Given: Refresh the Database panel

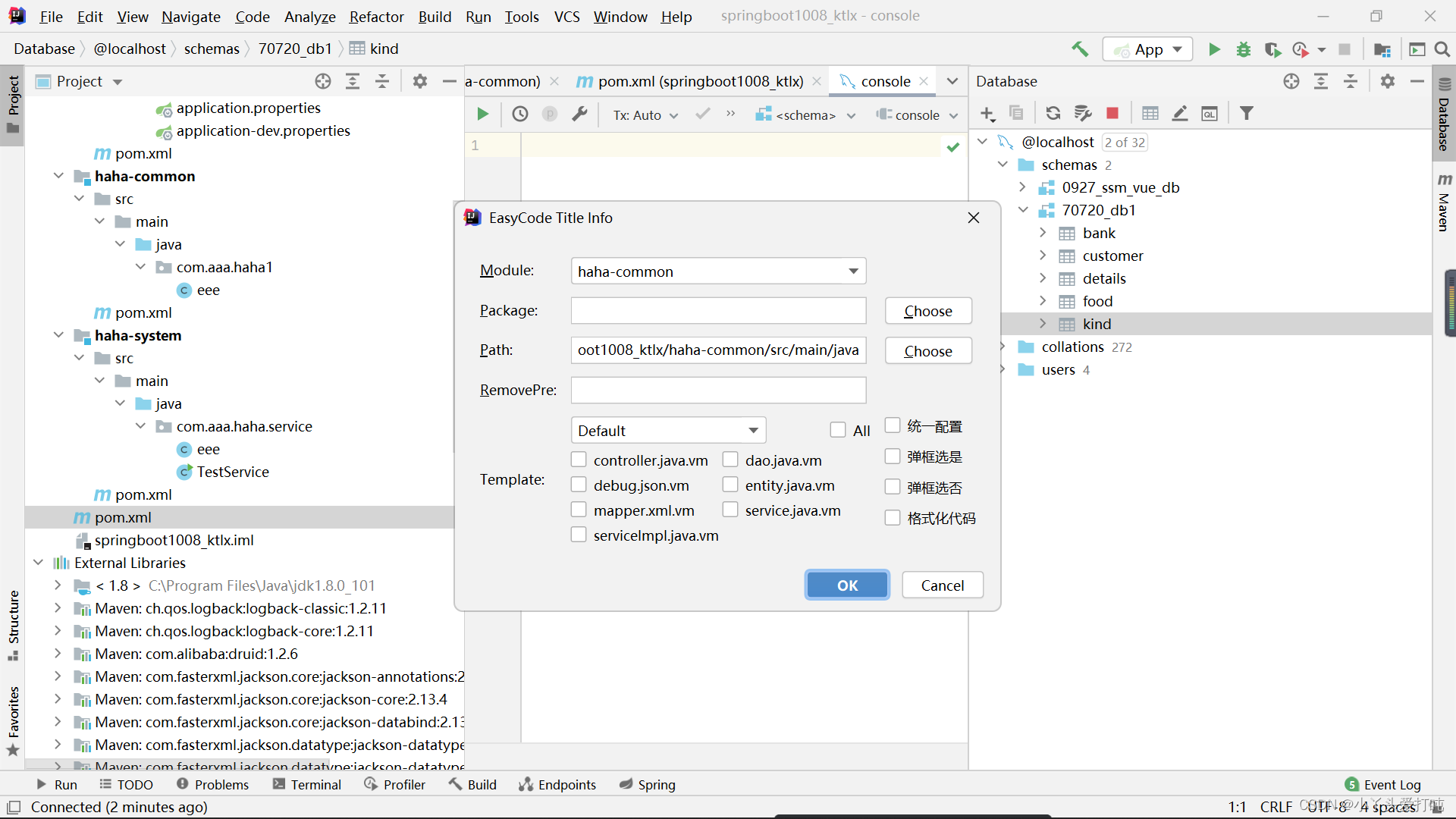Looking at the screenshot, I should 1053,114.
